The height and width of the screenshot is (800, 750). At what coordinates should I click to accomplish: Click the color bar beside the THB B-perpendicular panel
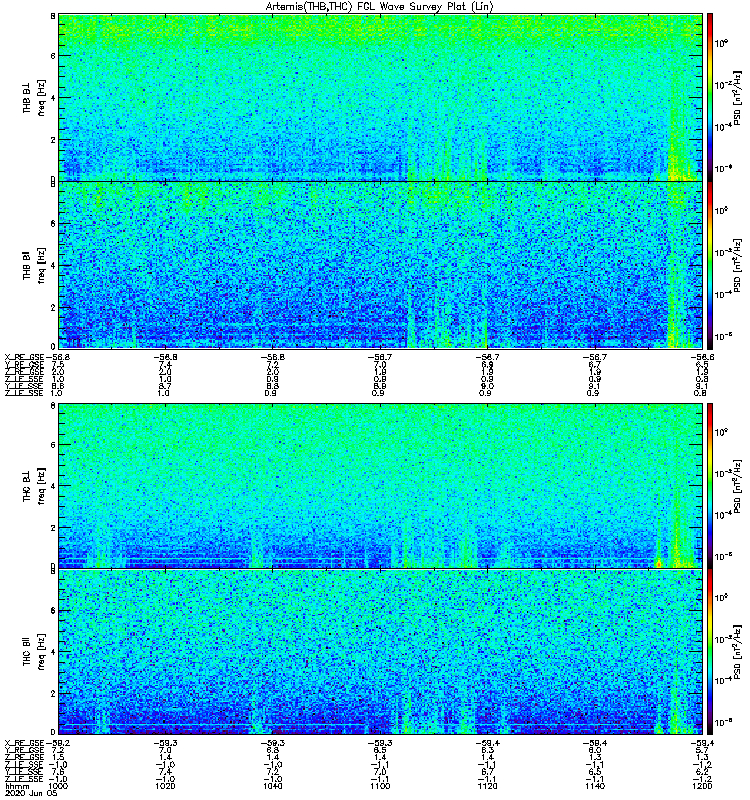[710, 97]
